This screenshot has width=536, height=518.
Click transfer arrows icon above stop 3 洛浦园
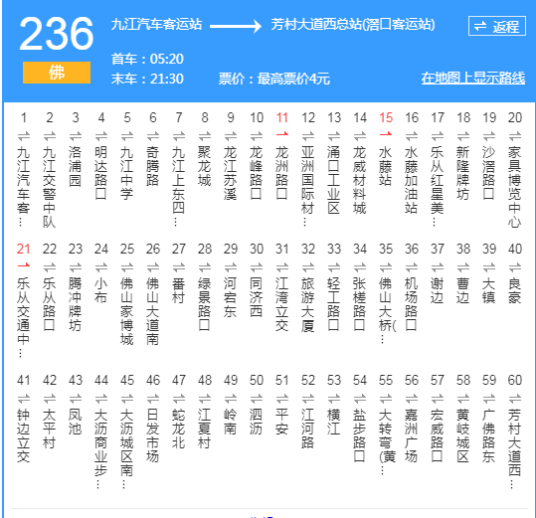tap(75, 136)
